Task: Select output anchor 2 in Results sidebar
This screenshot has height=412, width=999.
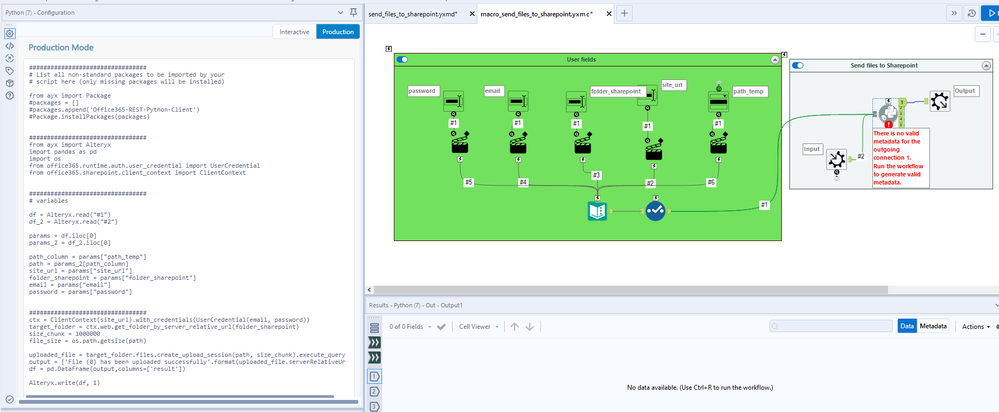Action: click(375, 392)
